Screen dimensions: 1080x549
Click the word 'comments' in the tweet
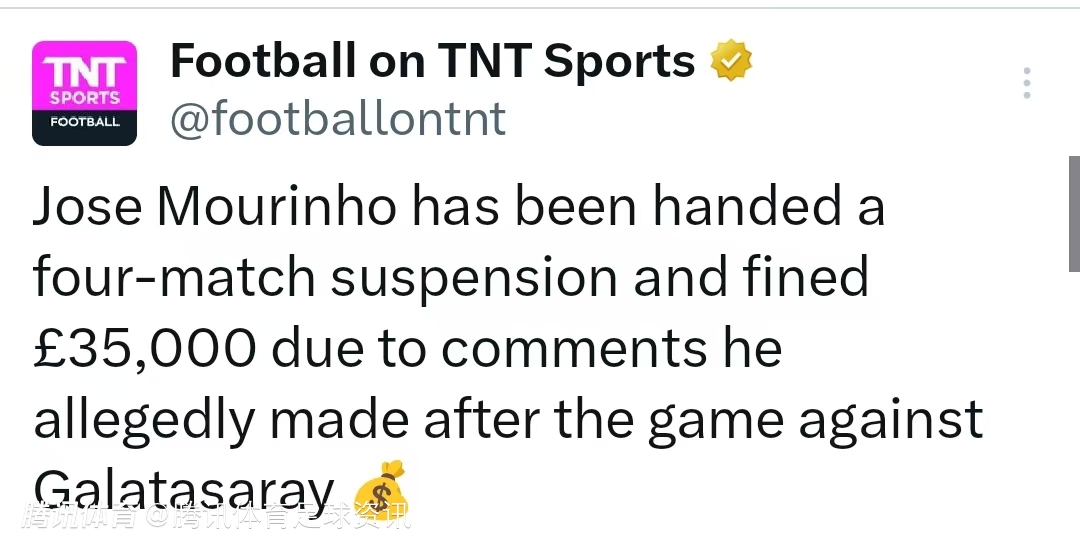coord(573,349)
